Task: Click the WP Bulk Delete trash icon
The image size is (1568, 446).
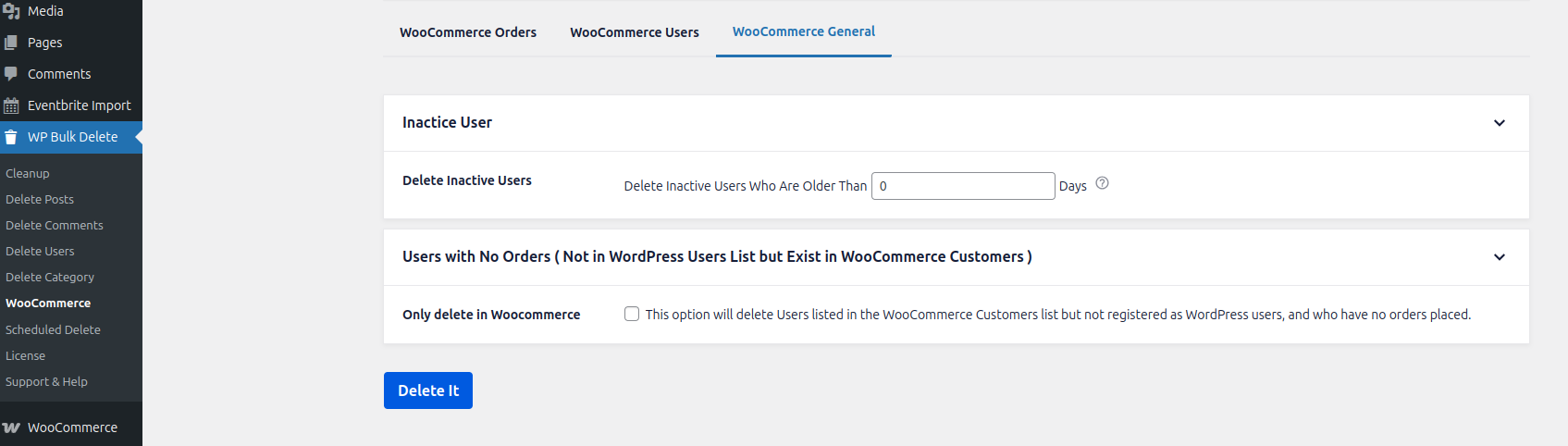Action: [x=11, y=137]
